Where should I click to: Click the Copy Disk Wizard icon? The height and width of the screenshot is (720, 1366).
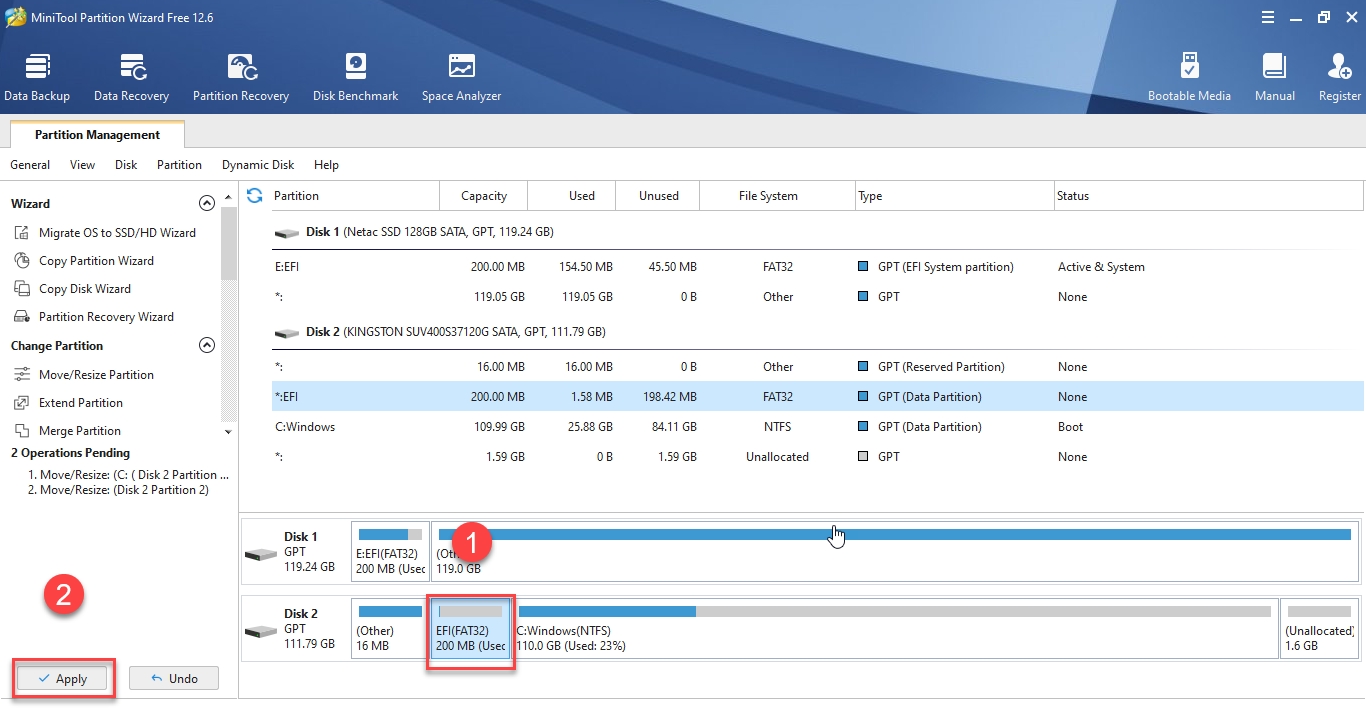[22, 289]
